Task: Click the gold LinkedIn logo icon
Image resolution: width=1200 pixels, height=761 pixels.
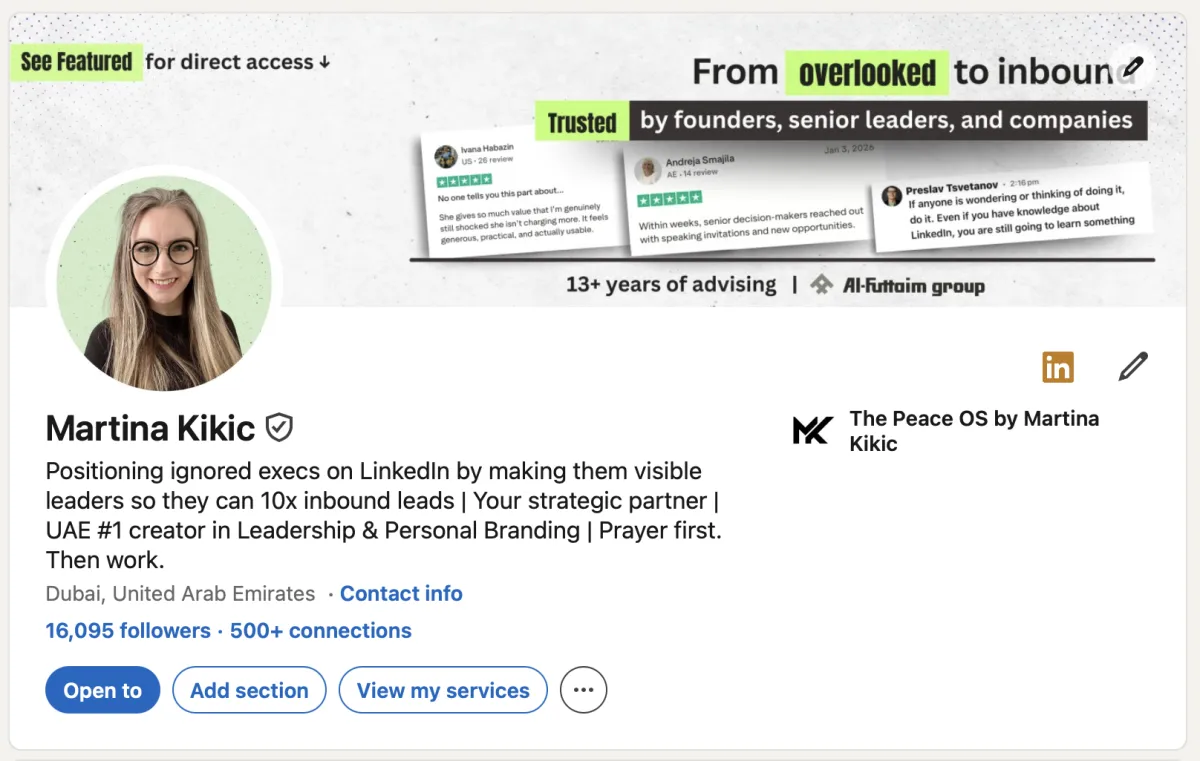Action: [x=1057, y=367]
